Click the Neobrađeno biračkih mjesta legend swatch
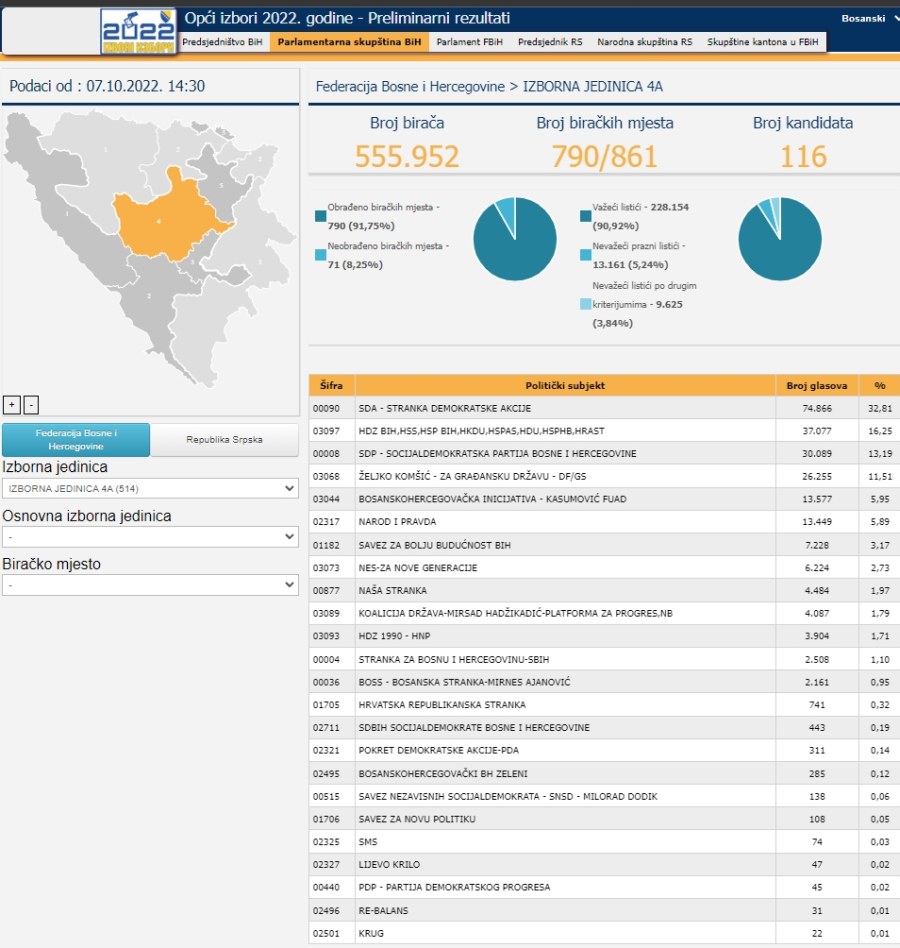 320,255
